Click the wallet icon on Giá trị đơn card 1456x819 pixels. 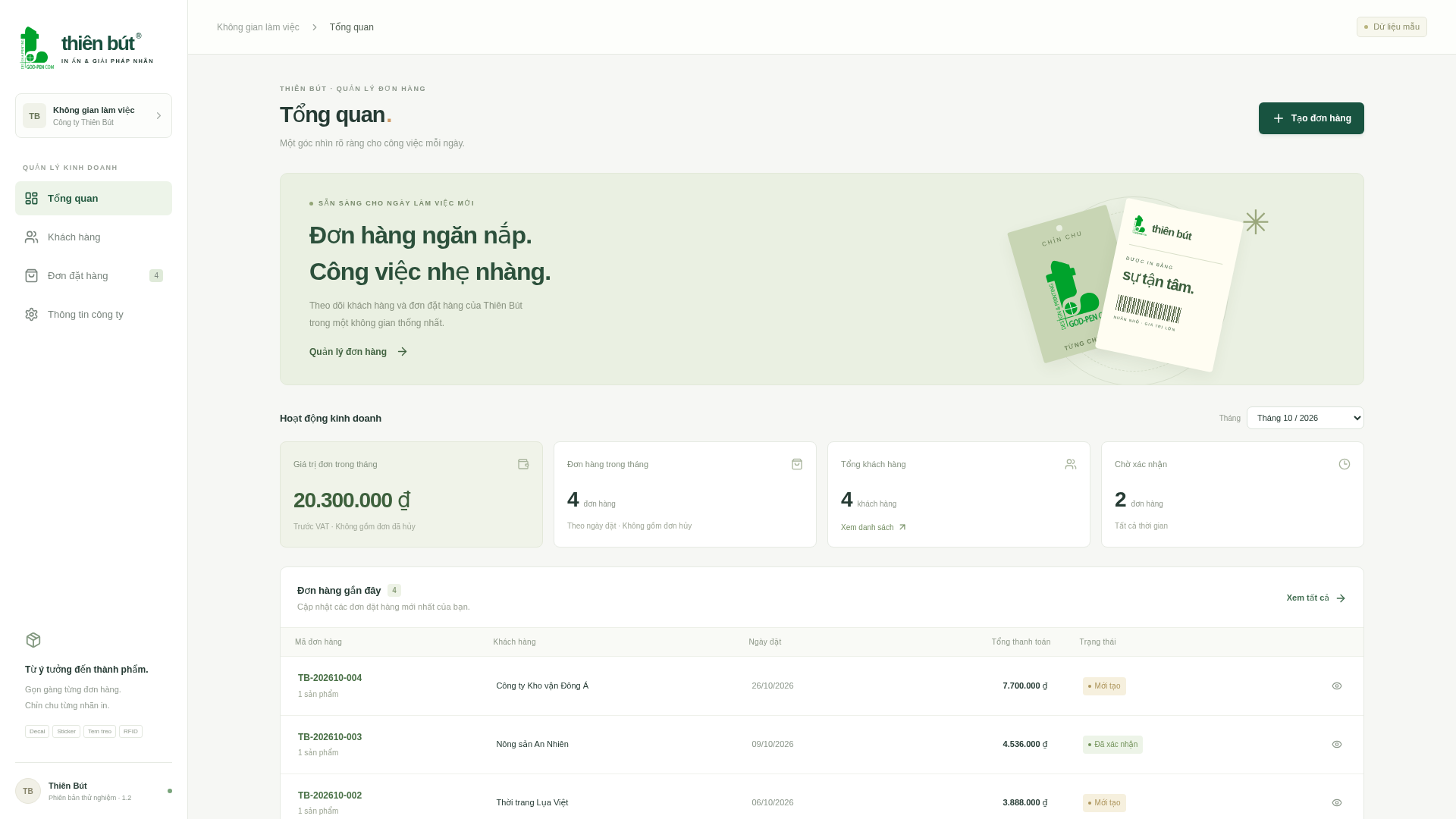pyautogui.click(x=523, y=464)
